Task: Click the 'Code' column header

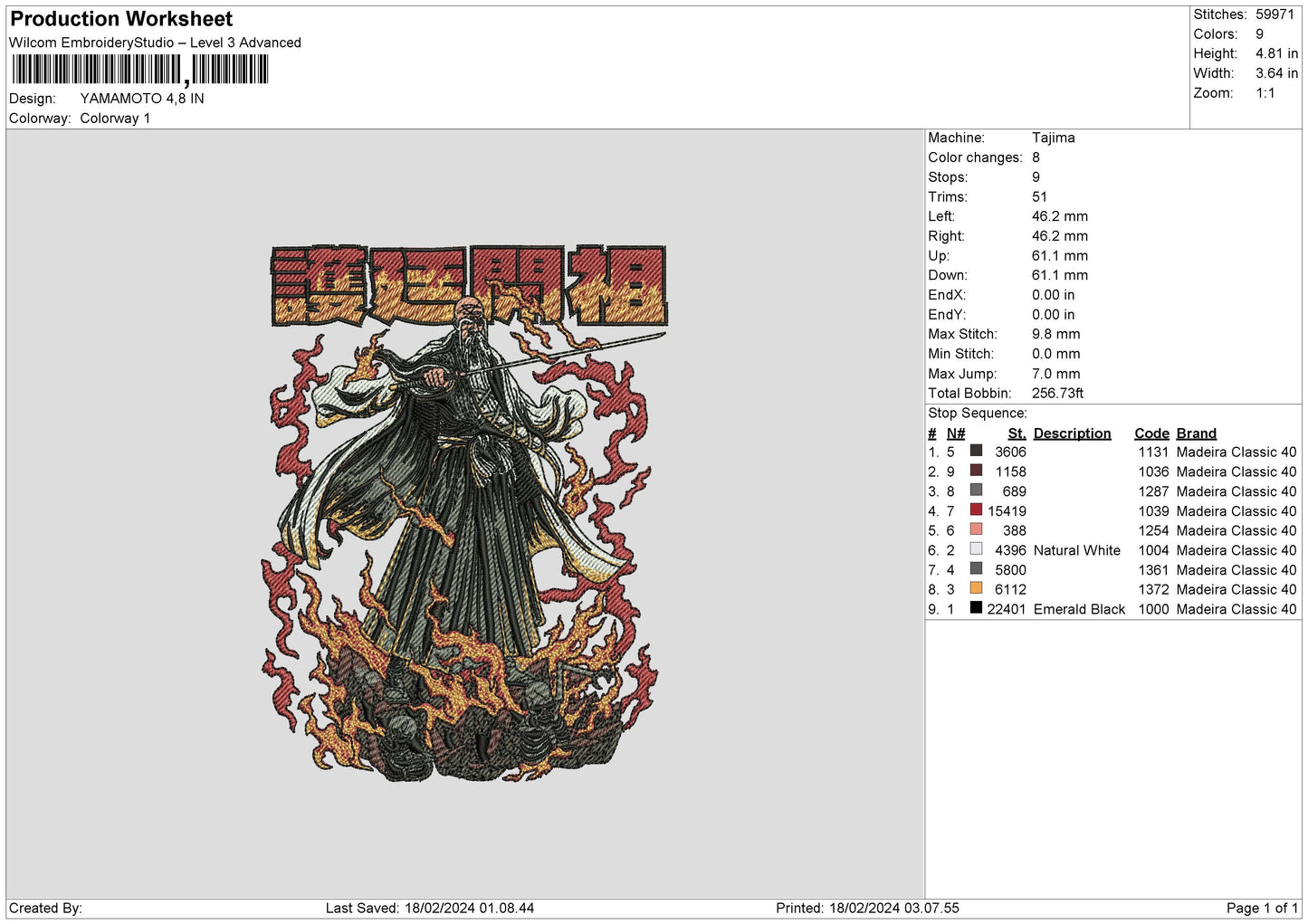Action: coord(1151,433)
